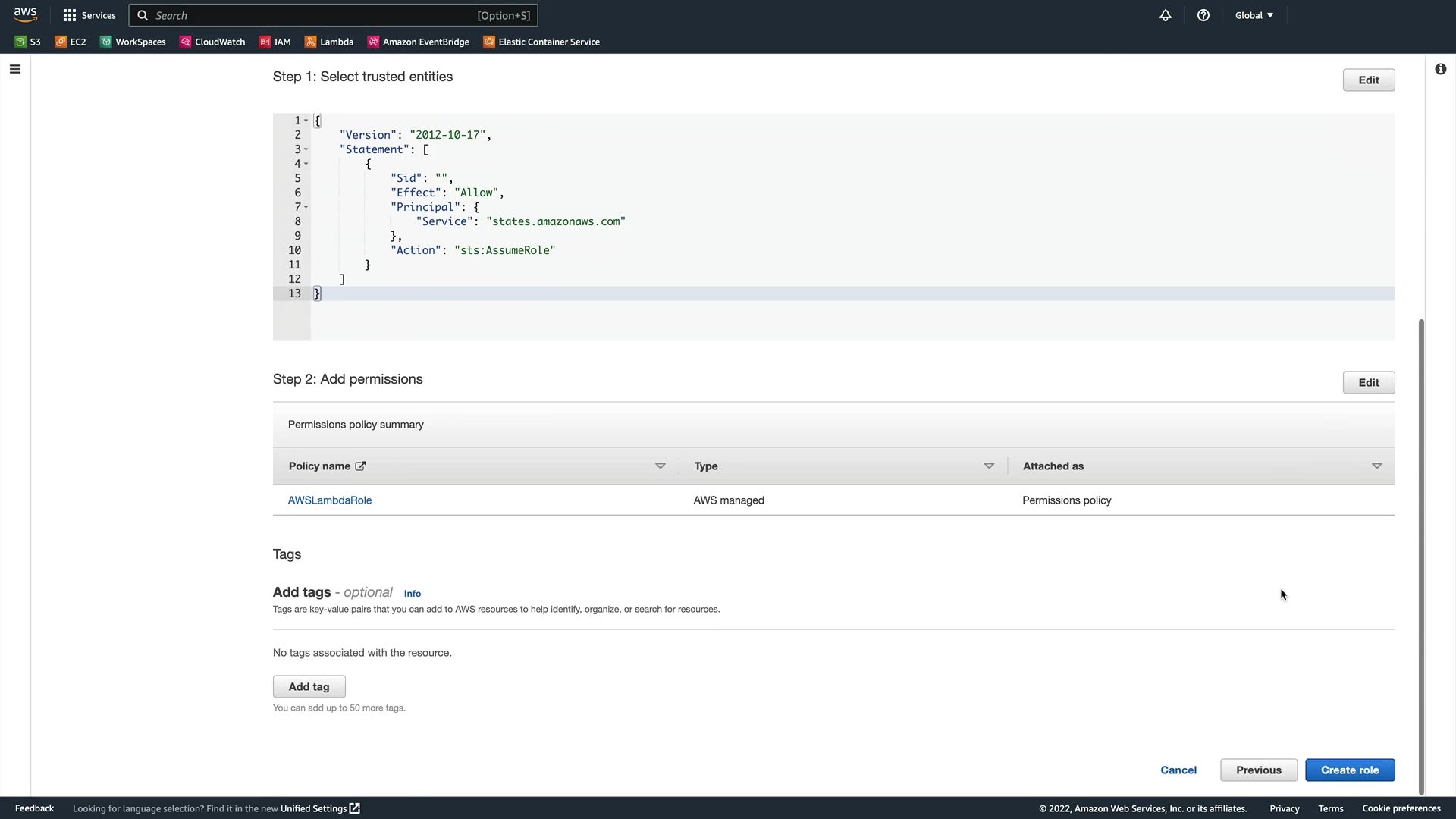Sort by Type column arrow
Image resolution: width=1456 pixels, height=819 pixels.
pyautogui.click(x=989, y=466)
